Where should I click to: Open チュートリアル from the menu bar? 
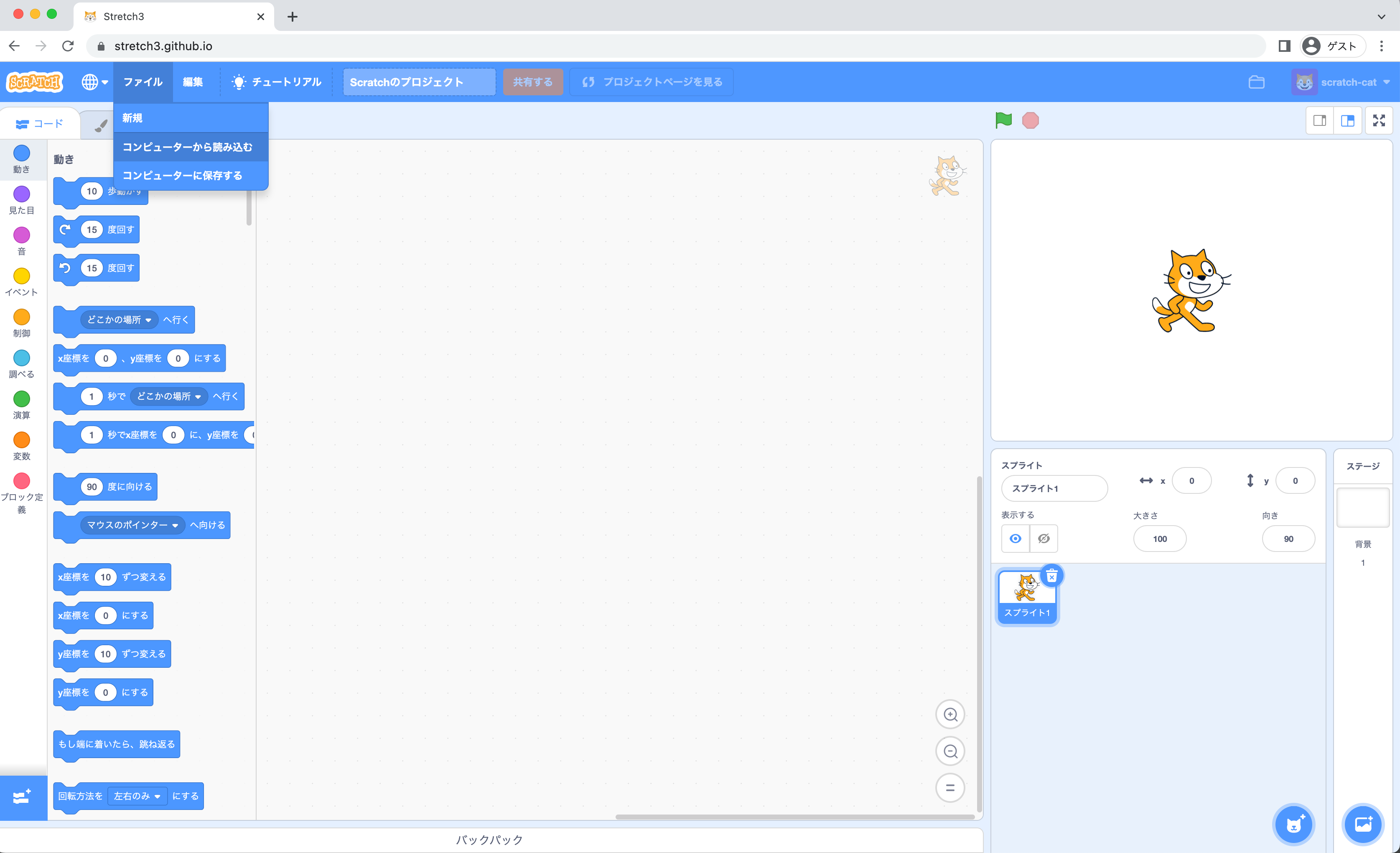(x=277, y=82)
